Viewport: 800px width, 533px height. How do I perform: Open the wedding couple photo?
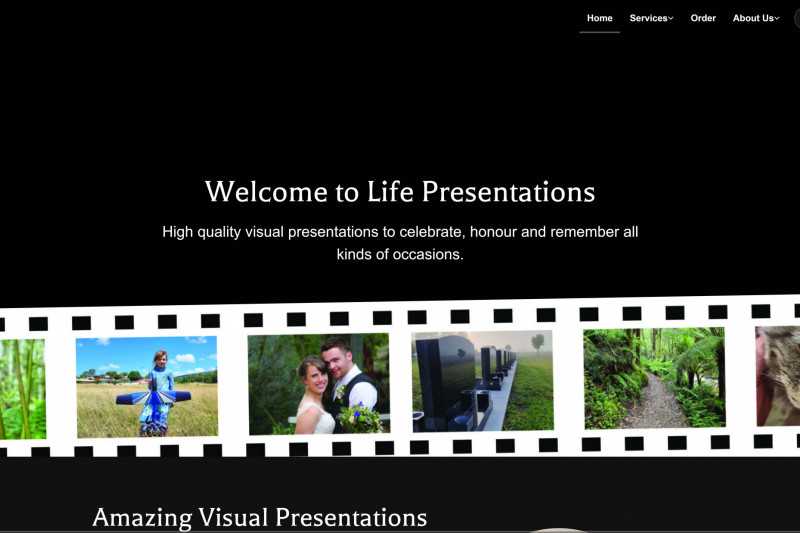tap(318, 384)
